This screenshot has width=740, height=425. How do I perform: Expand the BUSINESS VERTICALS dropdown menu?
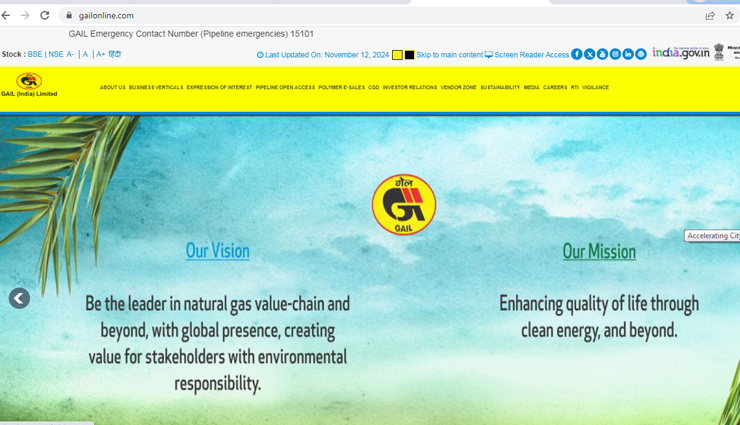(x=156, y=88)
